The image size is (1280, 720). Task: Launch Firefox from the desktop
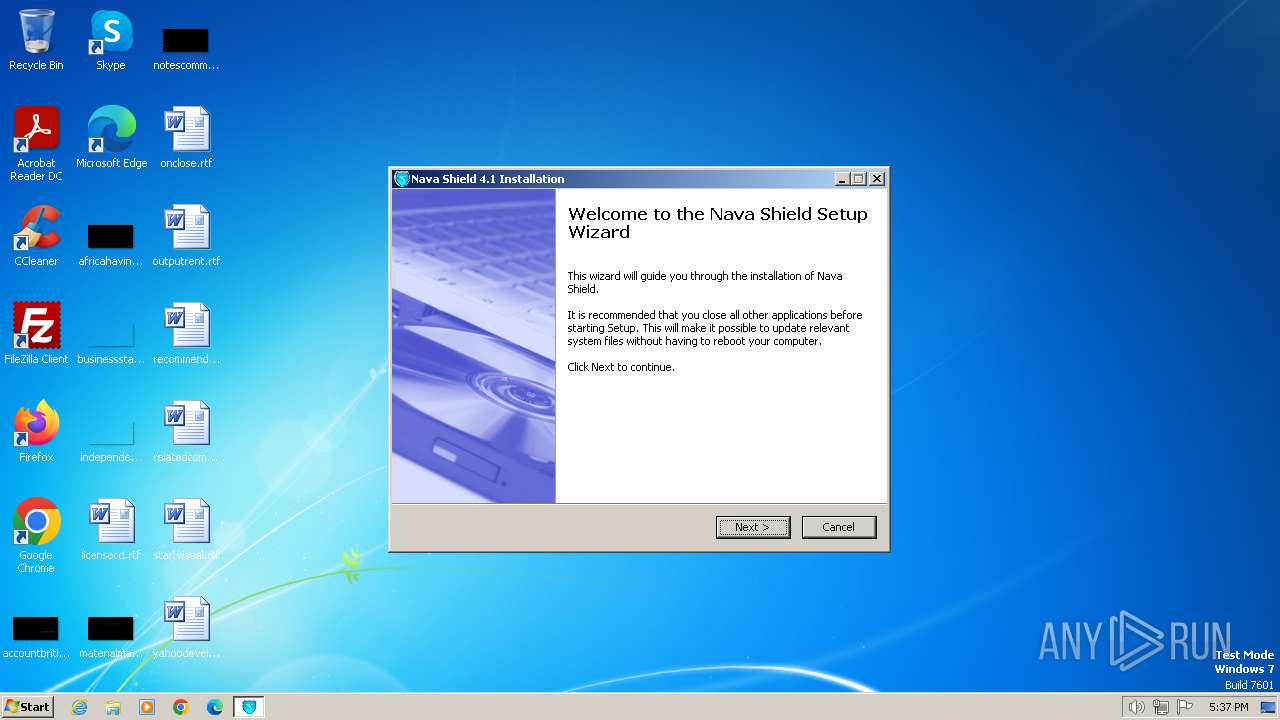pos(36,431)
